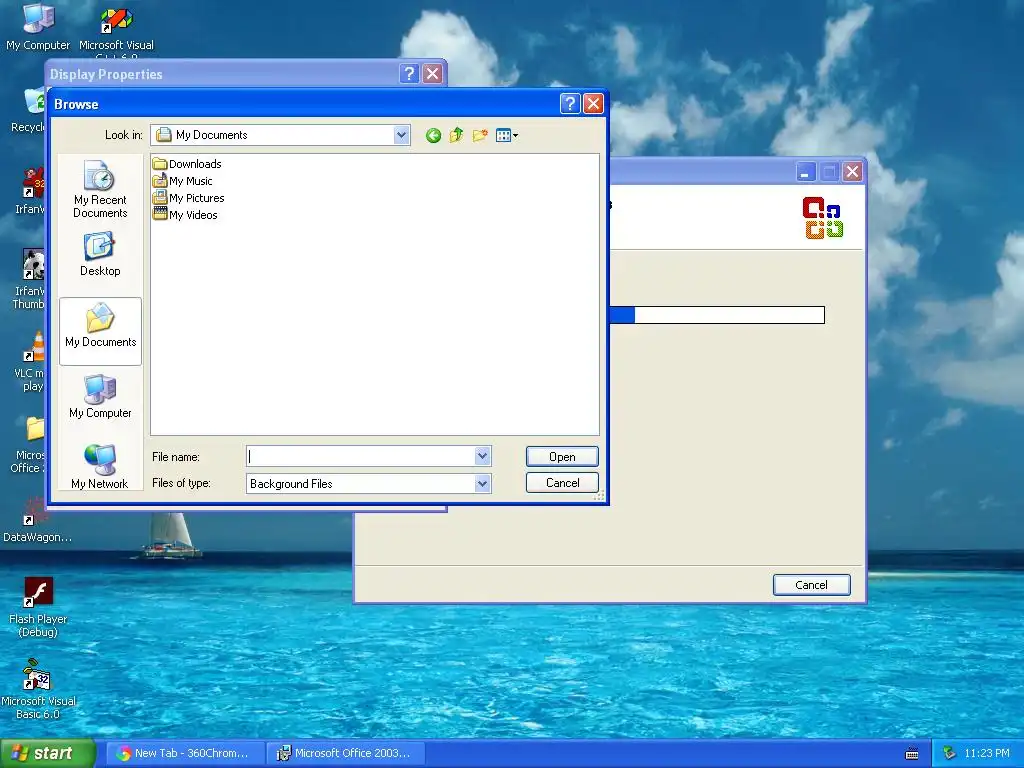Click the Browse dialog help button
This screenshot has width=1024, height=768.
569,103
